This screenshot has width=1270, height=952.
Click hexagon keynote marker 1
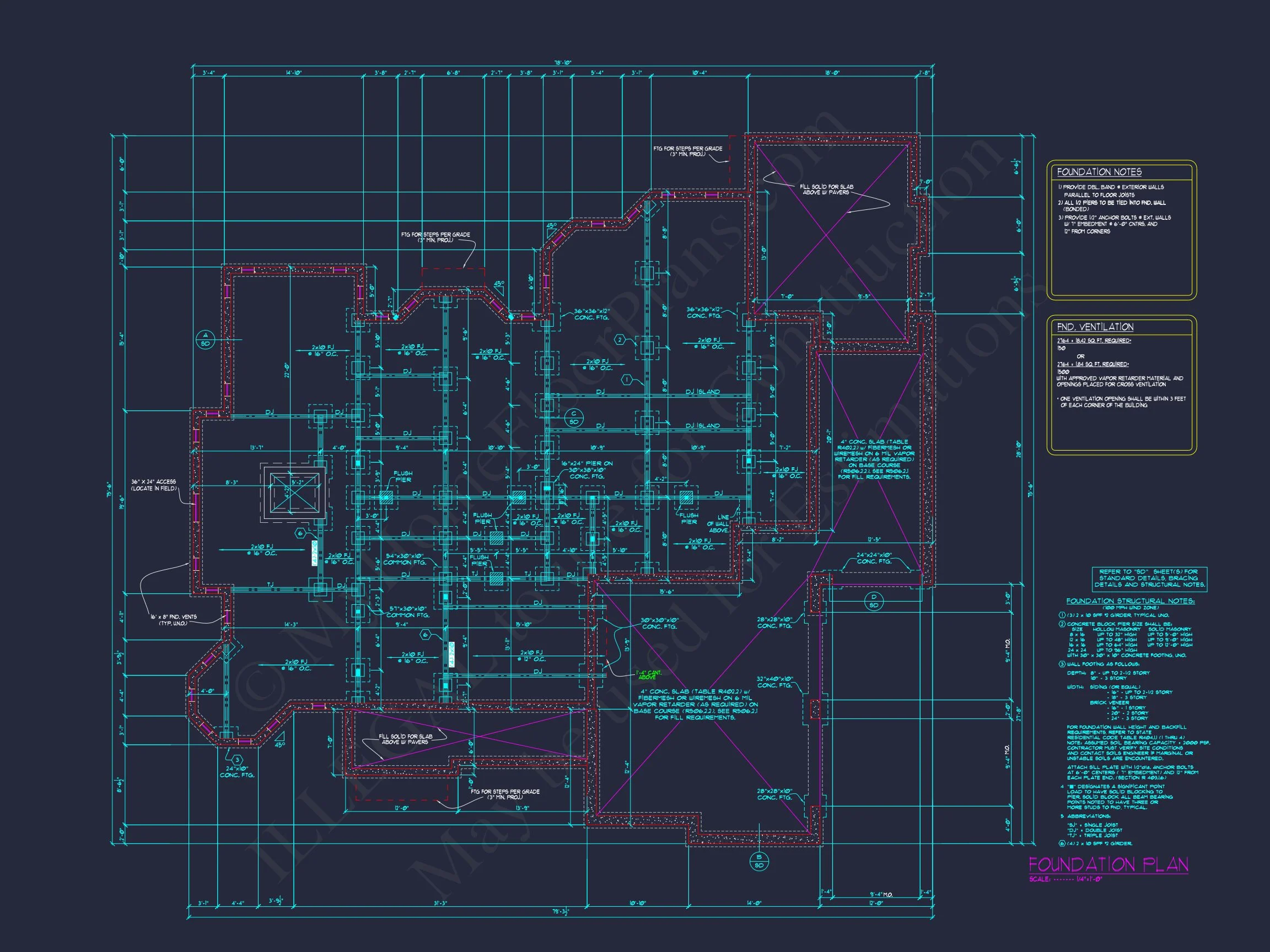click(627, 380)
